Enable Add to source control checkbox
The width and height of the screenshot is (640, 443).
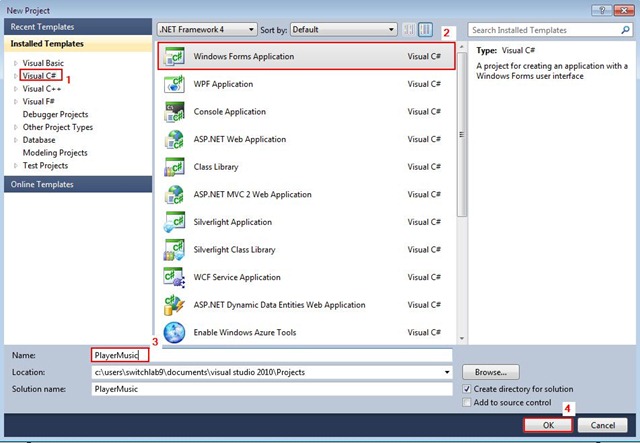coord(467,403)
